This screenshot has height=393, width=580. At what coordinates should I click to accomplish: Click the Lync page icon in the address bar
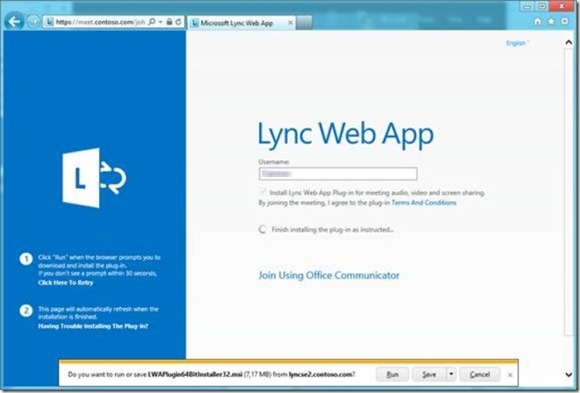pyautogui.click(x=49, y=22)
